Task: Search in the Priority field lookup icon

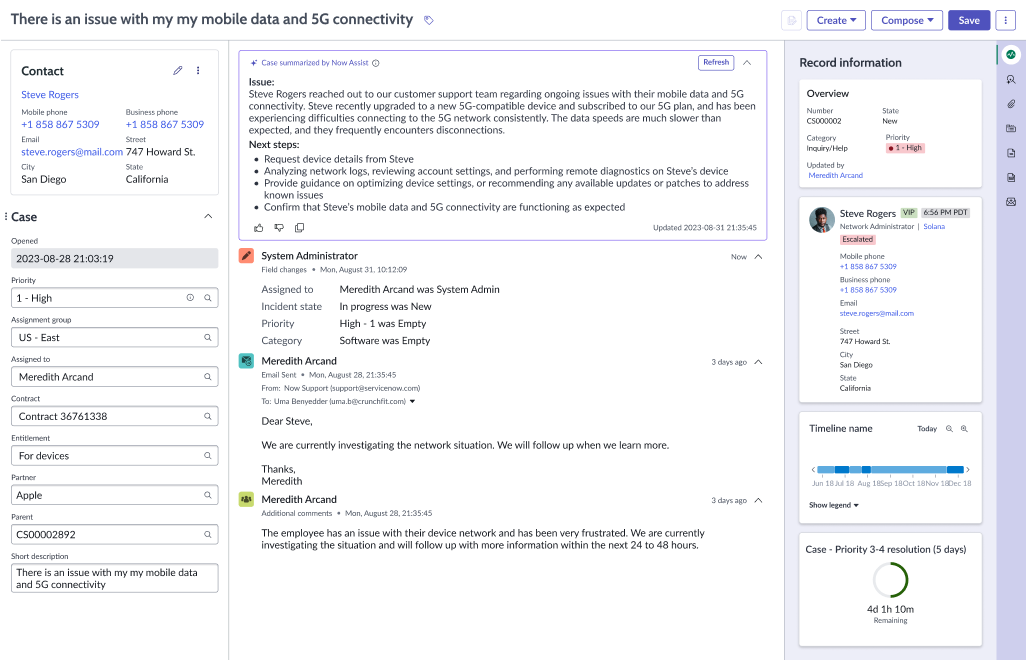Action: 207,298
